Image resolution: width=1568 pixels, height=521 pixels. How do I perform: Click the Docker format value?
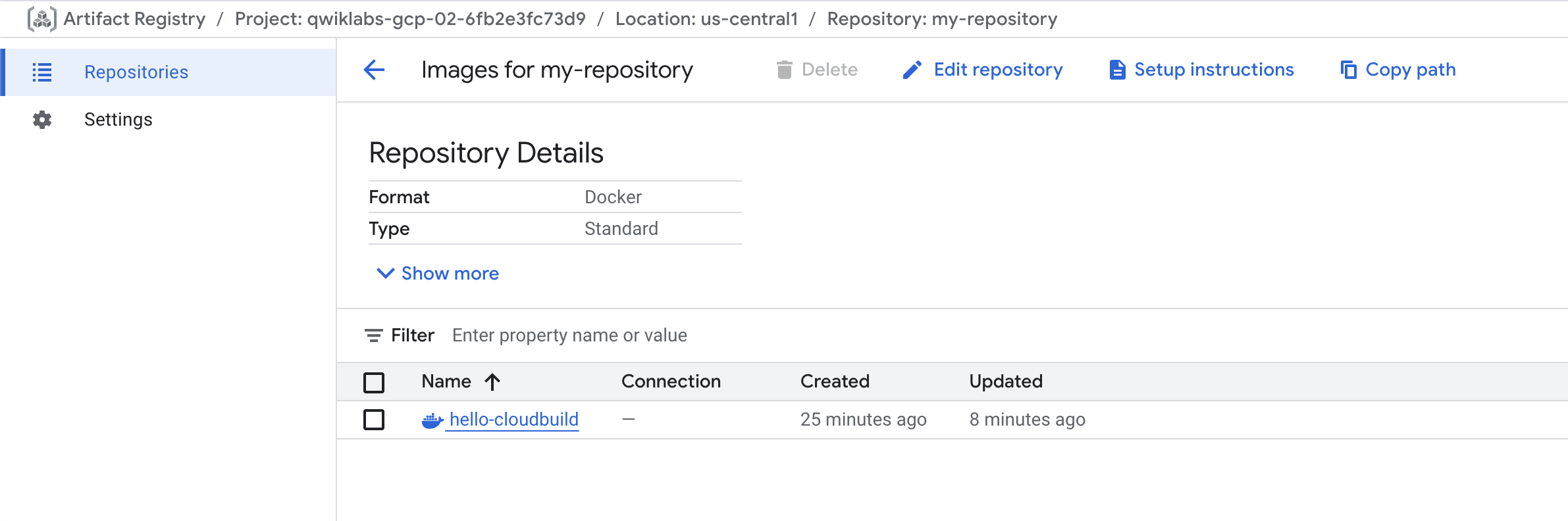[x=613, y=197]
